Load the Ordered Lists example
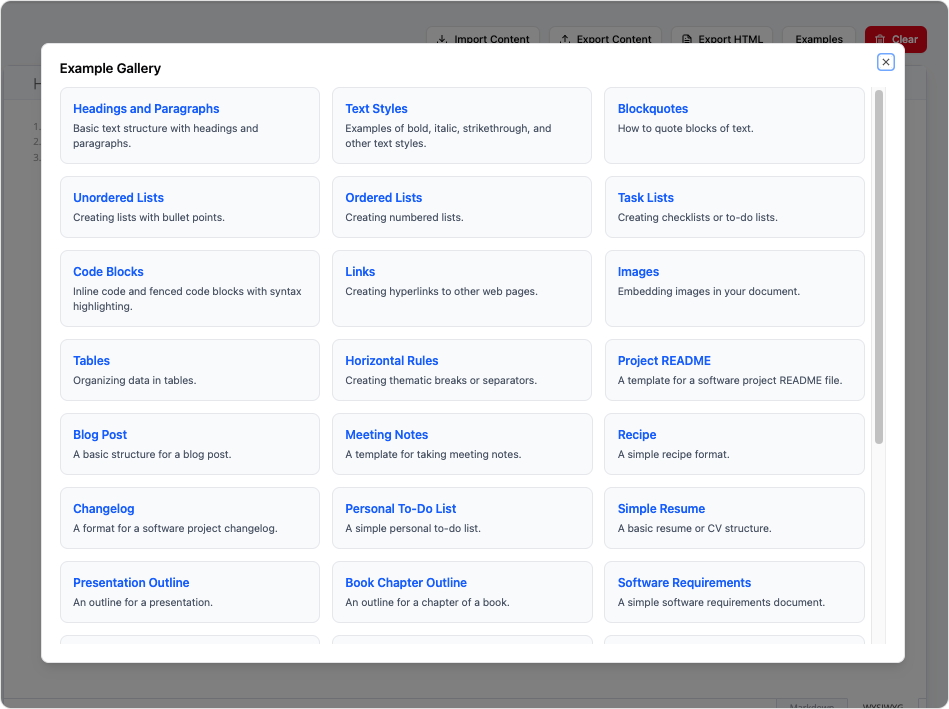 tap(461, 207)
